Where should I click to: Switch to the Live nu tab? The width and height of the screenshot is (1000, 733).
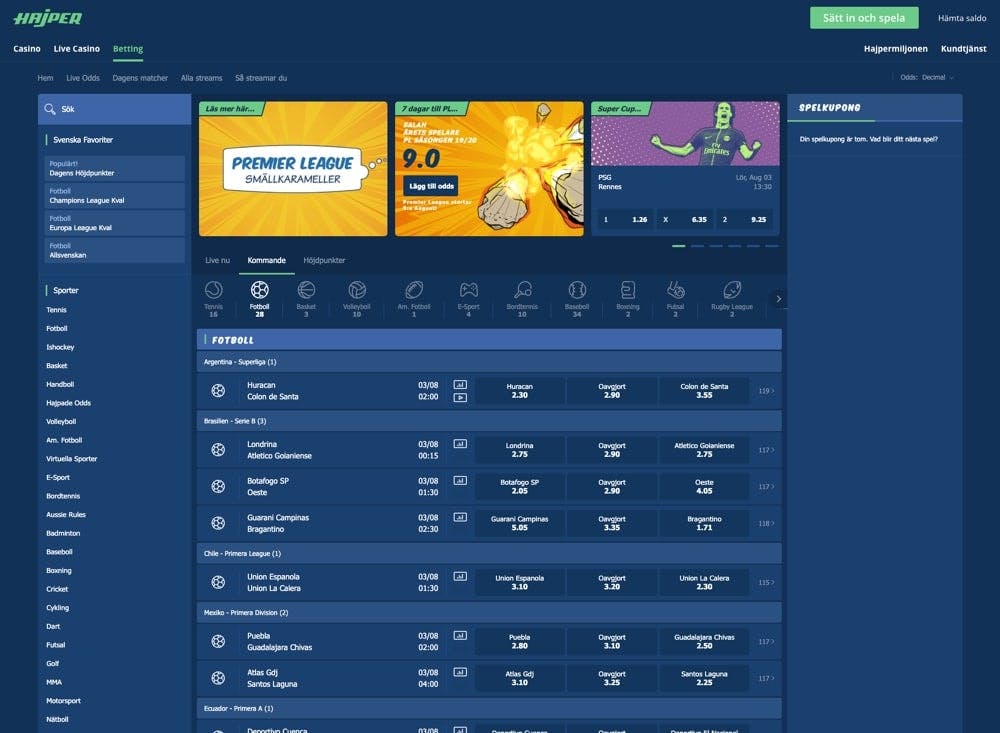tap(217, 260)
